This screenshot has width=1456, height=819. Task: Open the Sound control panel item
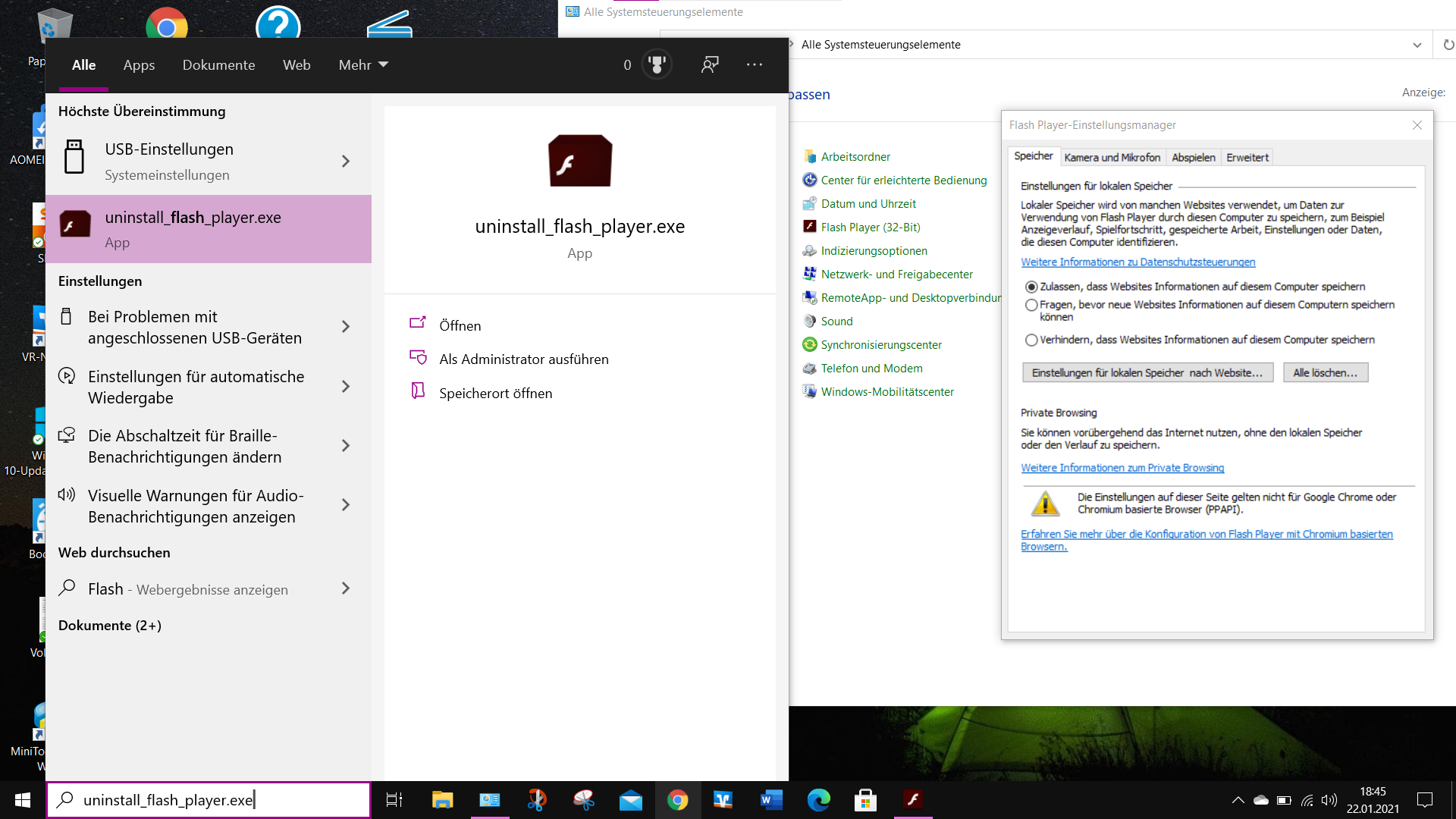[x=836, y=321]
